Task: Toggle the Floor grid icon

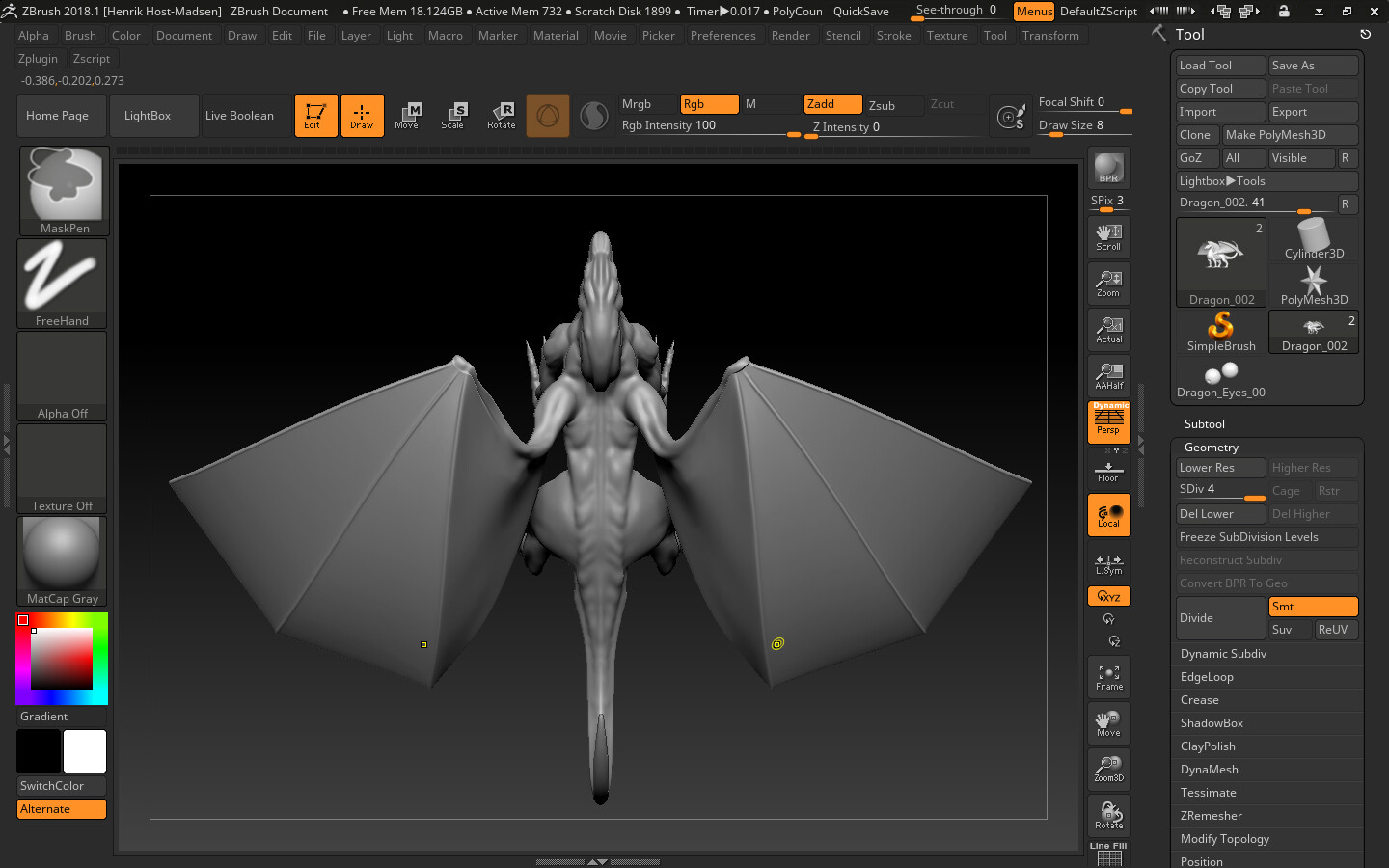Action: tap(1107, 468)
